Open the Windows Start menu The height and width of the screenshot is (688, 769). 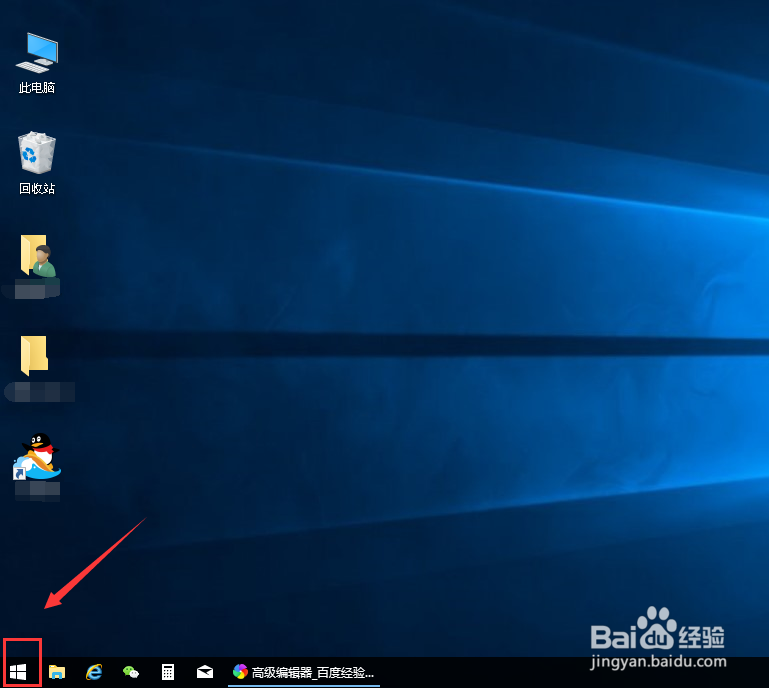18,672
